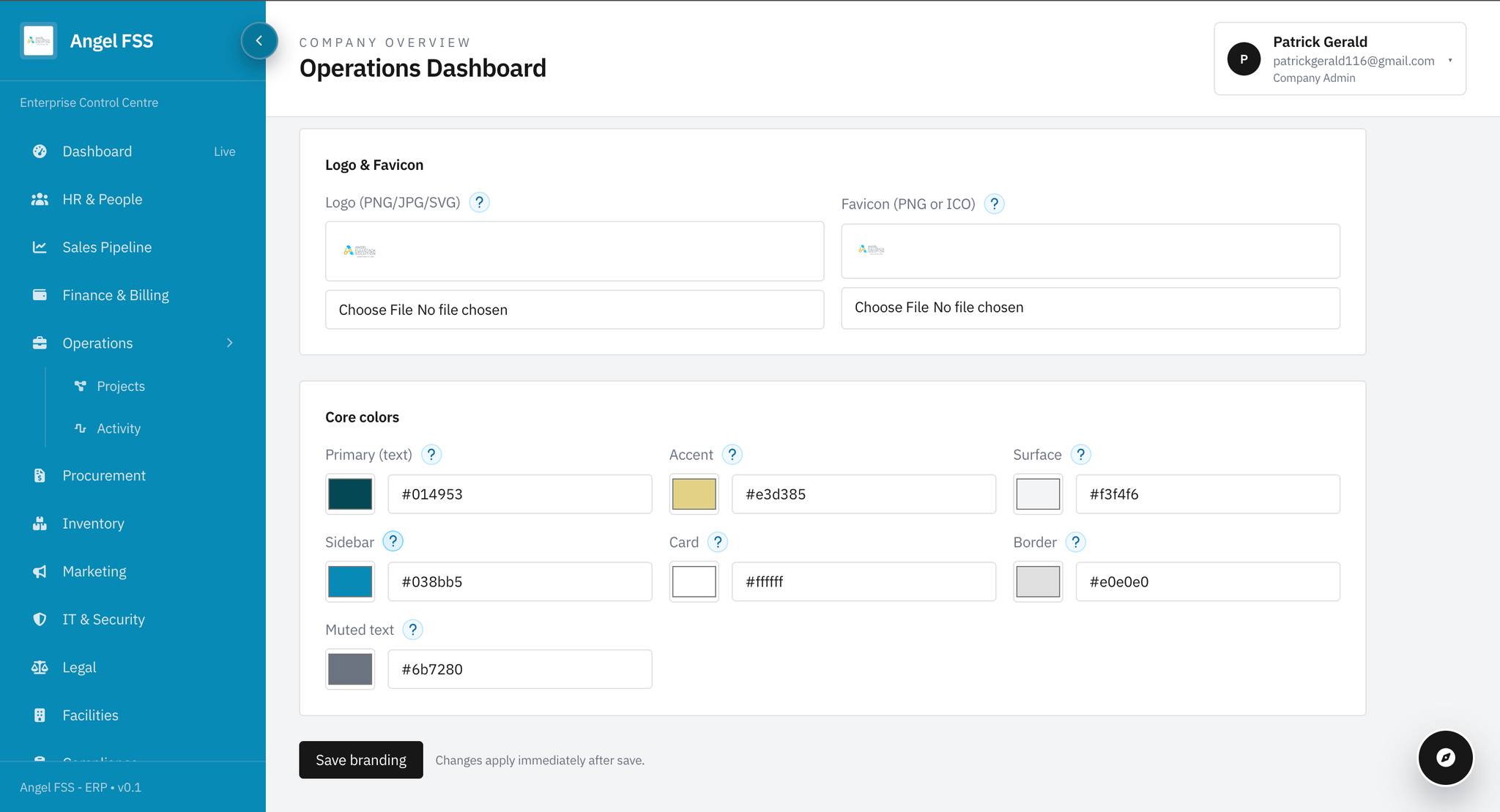
Task: Click the Logo help question-mark icon
Action: (x=479, y=202)
